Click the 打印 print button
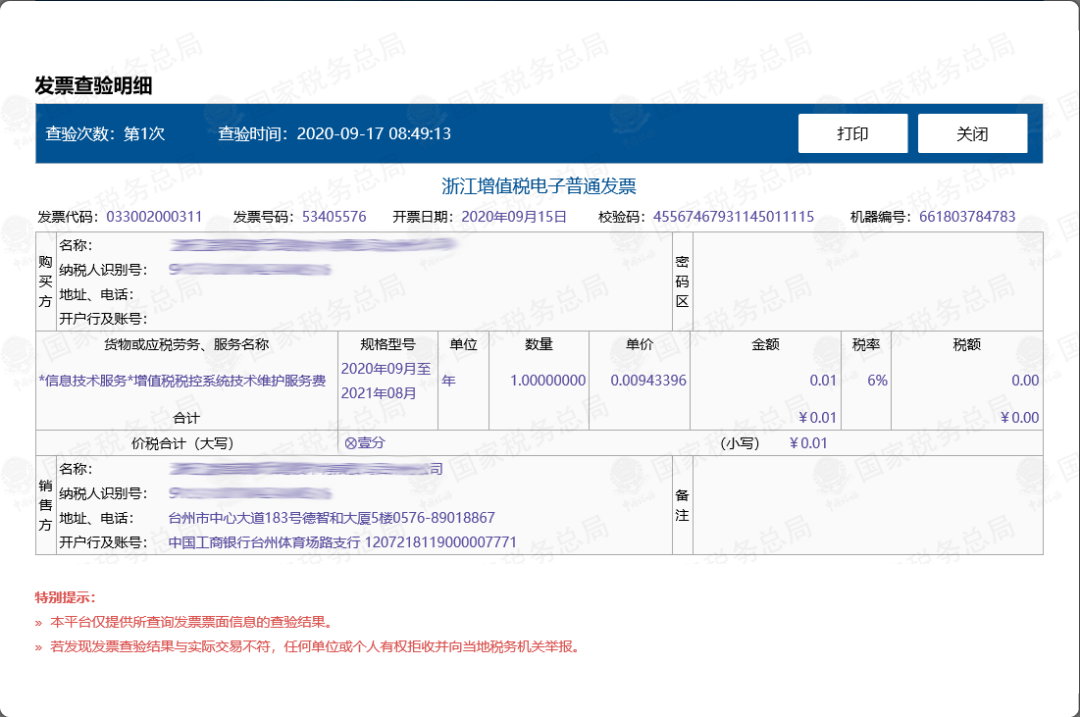This screenshot has height=717, width=1080. (x=853, y=134)
